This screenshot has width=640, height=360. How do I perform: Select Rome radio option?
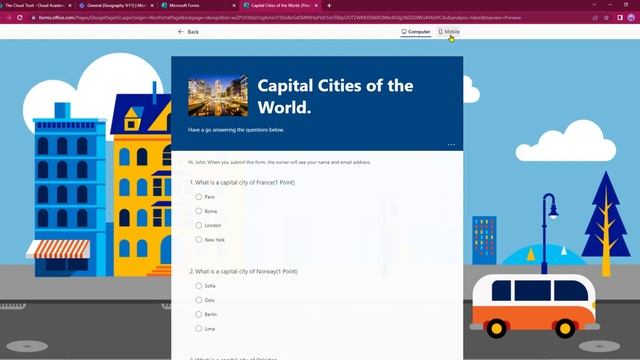[199, 211]
